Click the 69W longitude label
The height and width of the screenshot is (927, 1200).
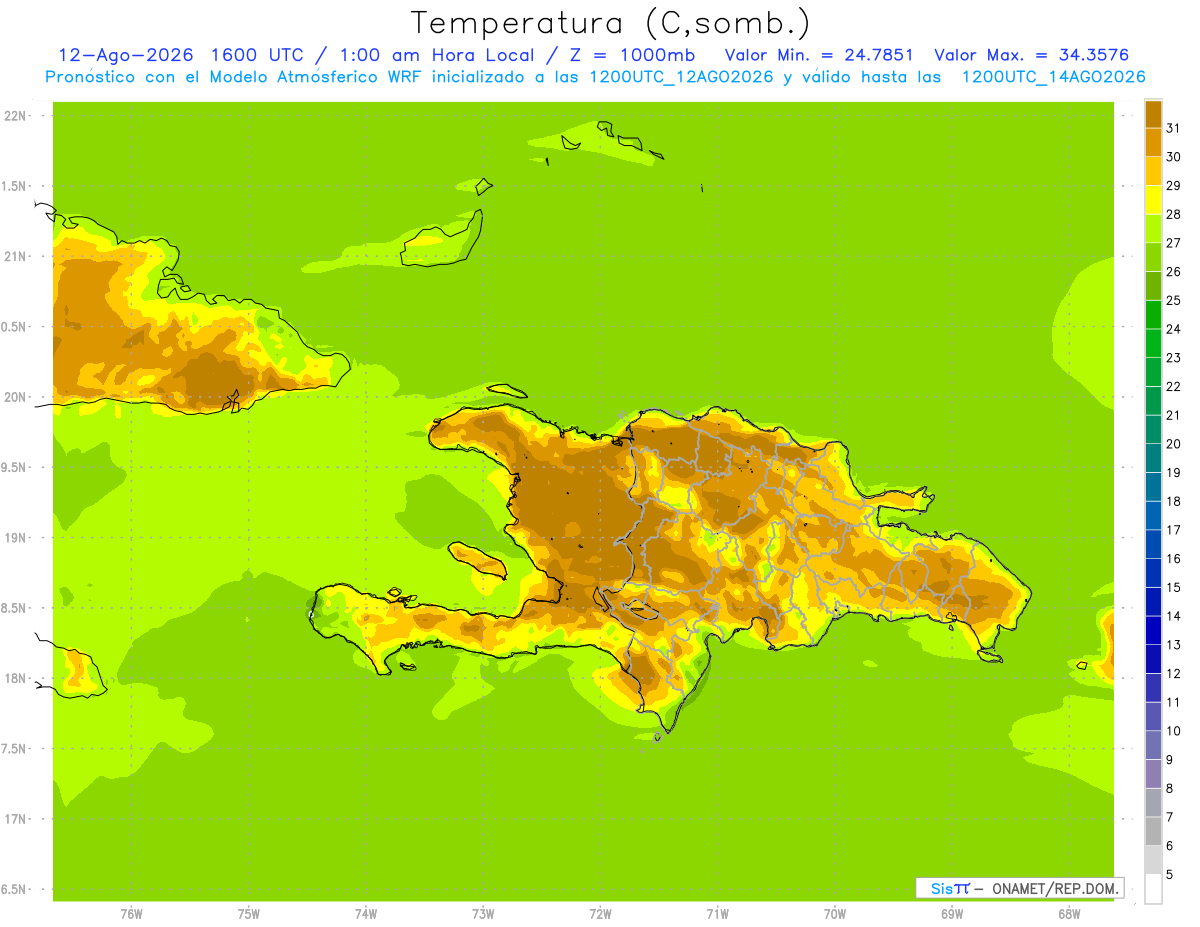[951, 914]
